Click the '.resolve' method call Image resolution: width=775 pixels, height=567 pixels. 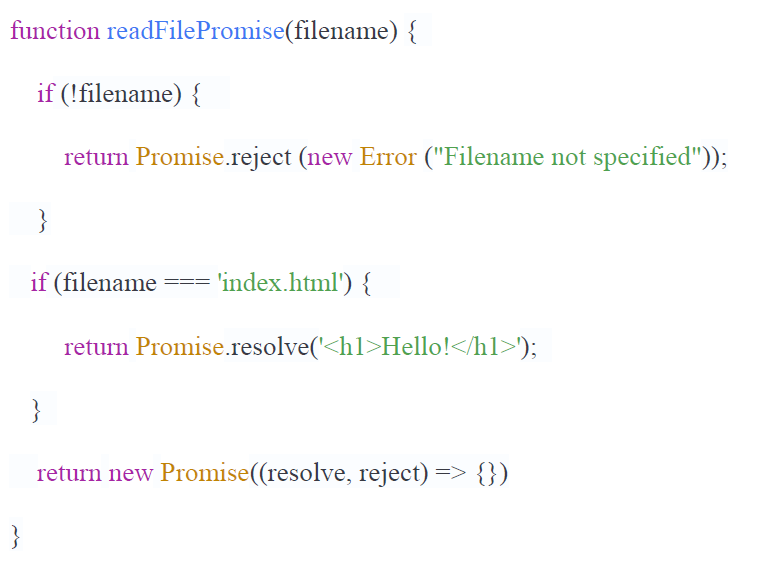click(x=267, y=347)
